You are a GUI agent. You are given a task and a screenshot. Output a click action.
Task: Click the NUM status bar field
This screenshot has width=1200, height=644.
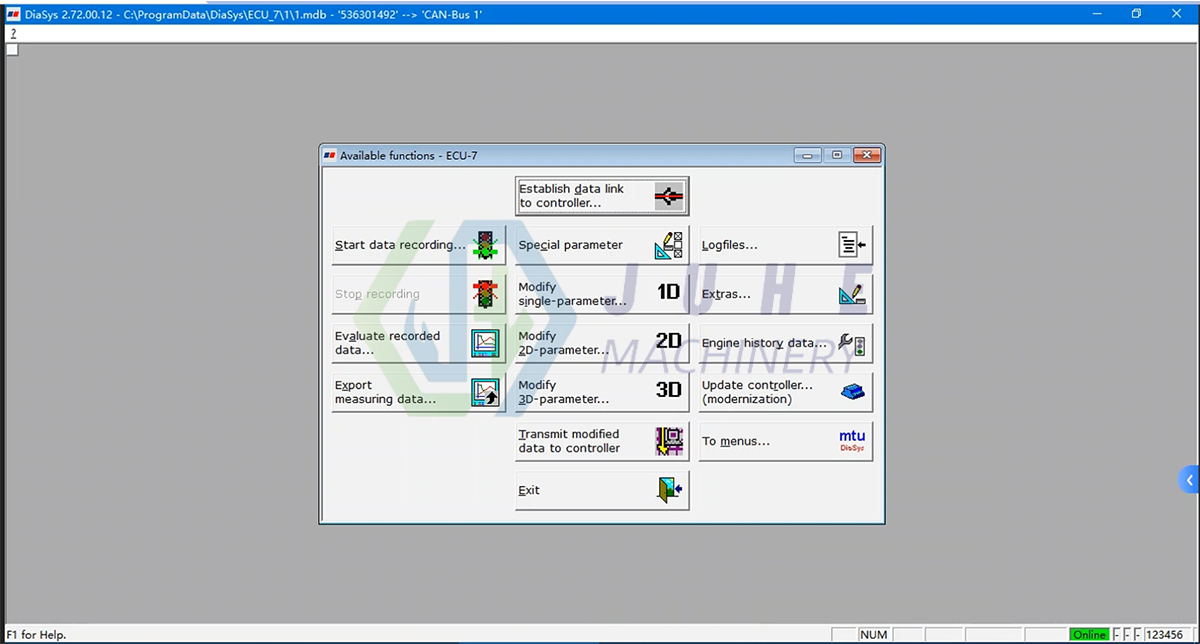click(x=873, y=635)
